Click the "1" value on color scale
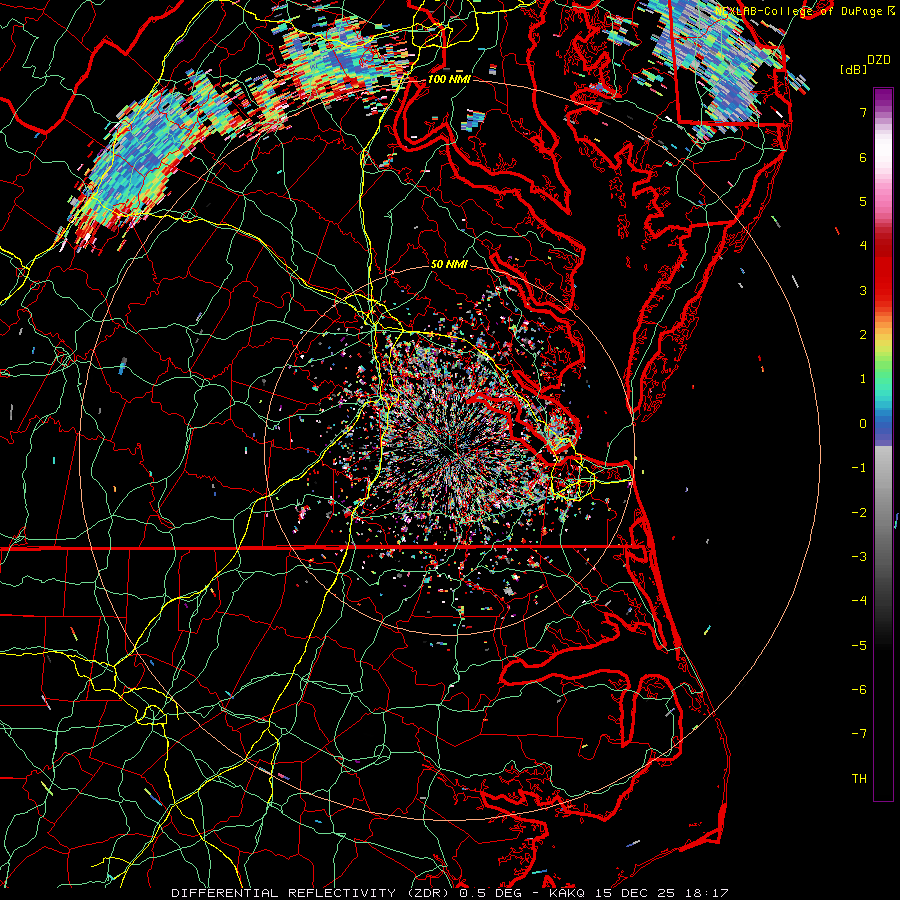 pos(863,379)
